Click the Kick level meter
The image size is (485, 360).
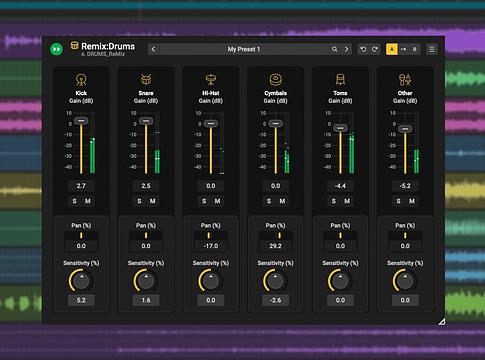tap(92, 143)
